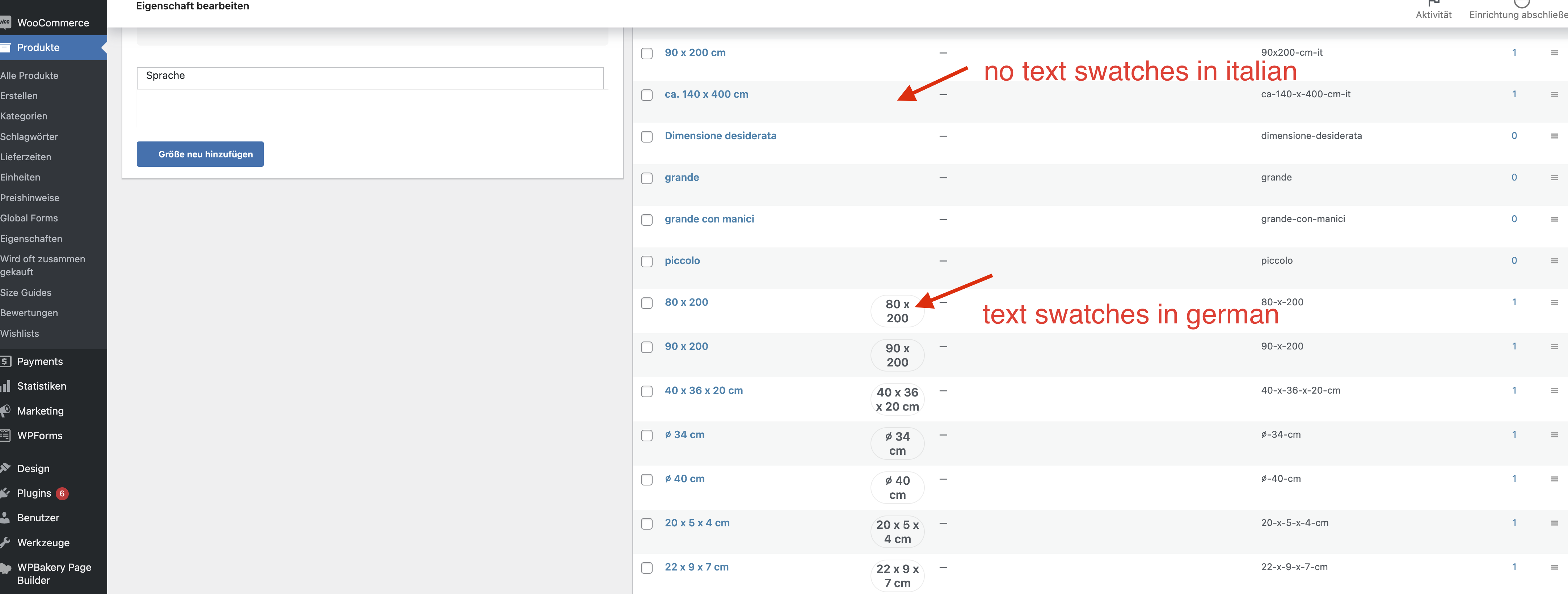Go to Kategorien submenu item

[x=24, y=116]
